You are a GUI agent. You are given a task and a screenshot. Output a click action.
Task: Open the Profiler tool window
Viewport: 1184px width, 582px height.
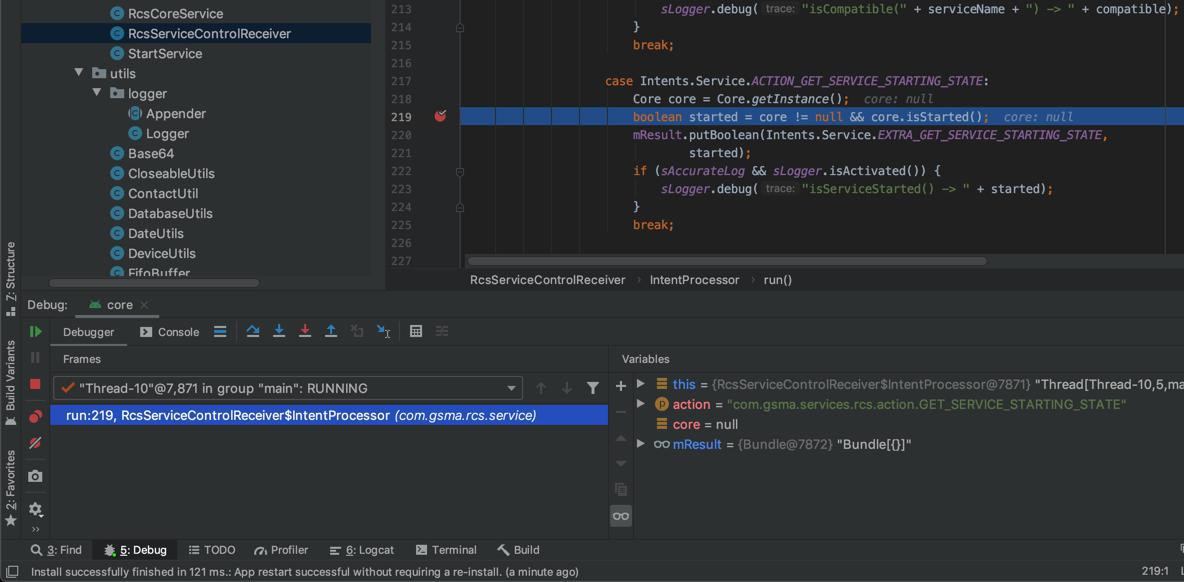click(281, 550)
